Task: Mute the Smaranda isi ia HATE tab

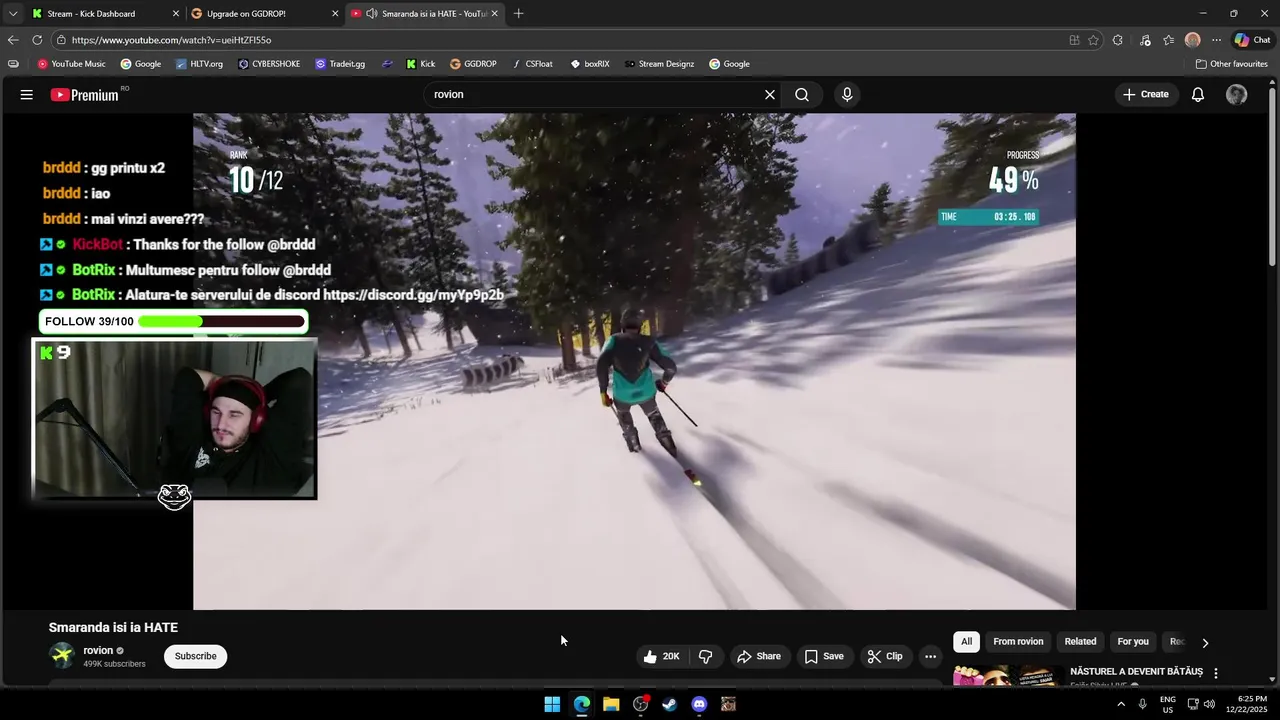Action: pos(372,14)
